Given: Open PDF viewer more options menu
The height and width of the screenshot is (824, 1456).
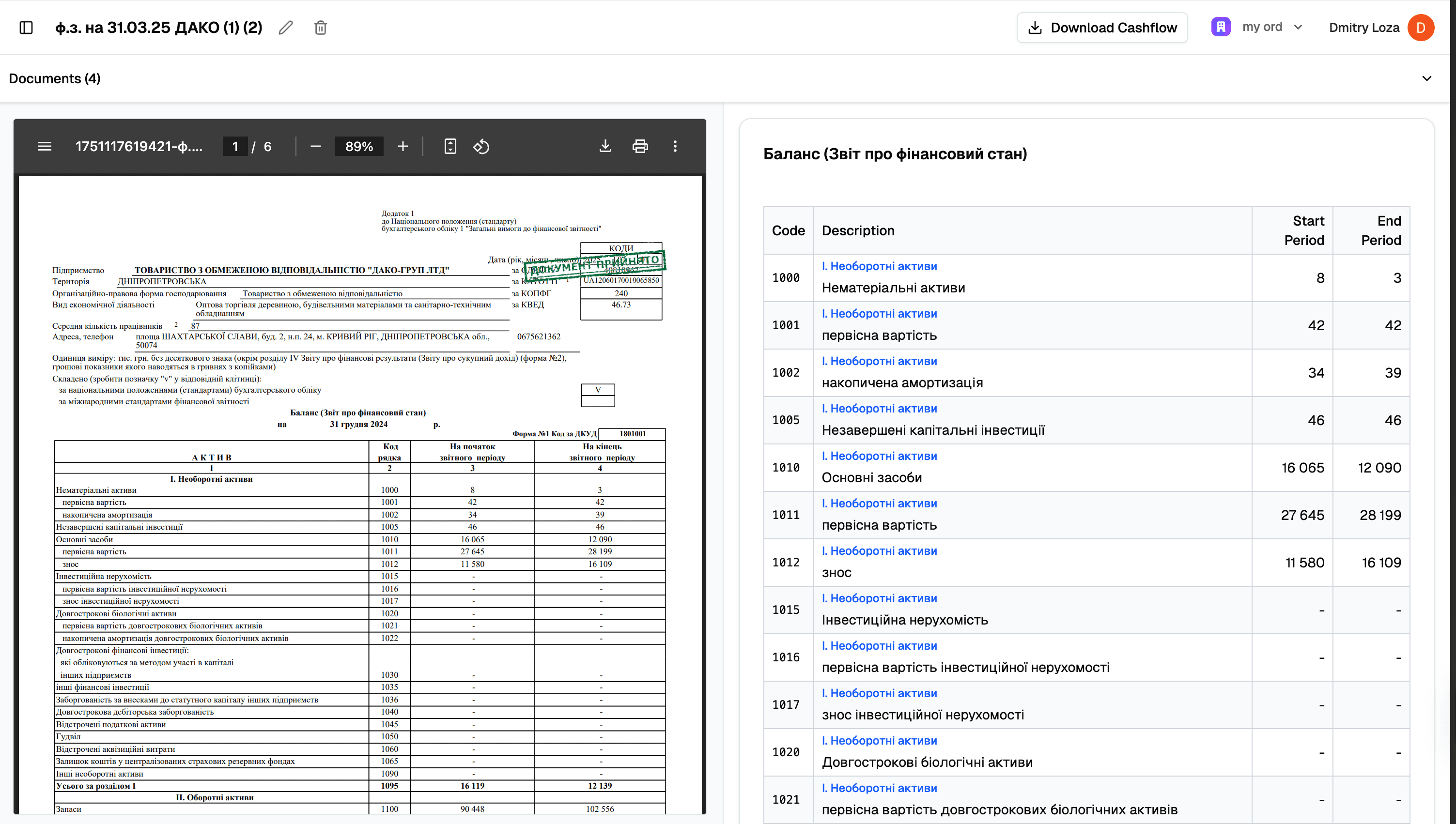Looking at the screenshot, I should [x=675, y=147].
